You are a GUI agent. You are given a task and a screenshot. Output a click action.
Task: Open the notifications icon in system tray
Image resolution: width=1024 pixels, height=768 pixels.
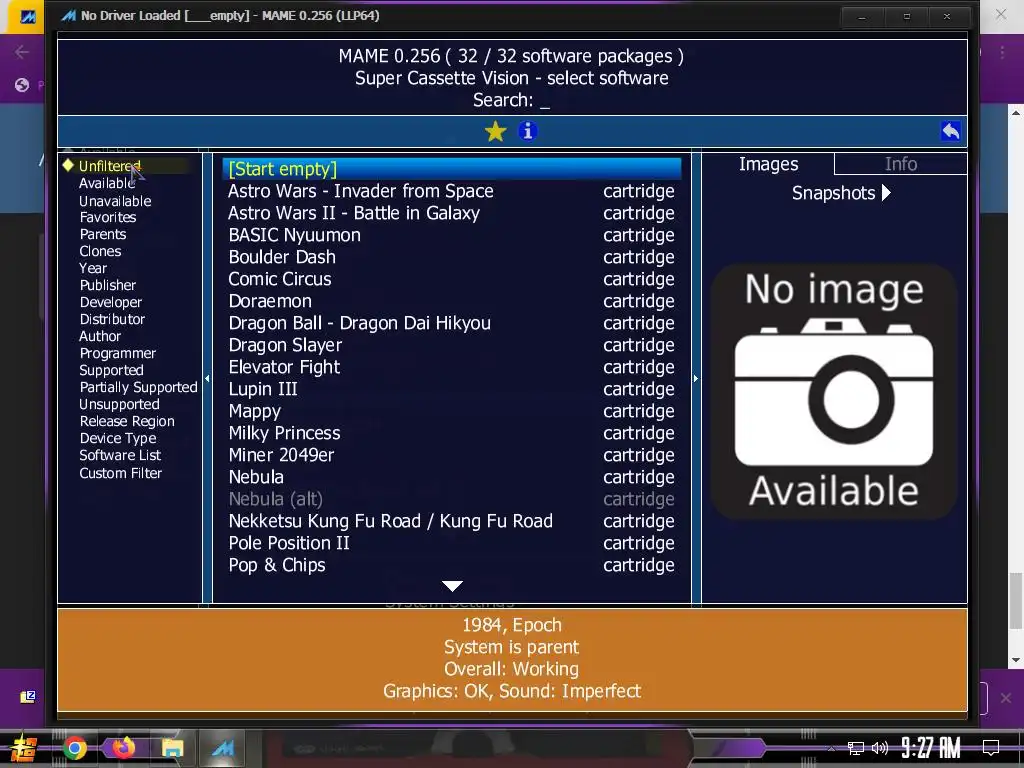point(991,748)
